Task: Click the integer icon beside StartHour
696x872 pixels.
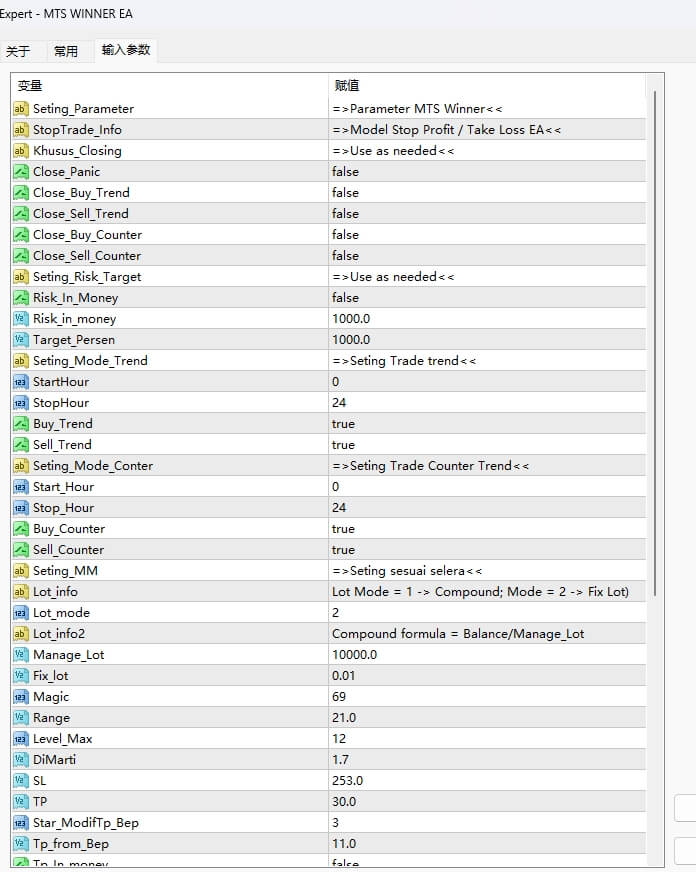Action: click(x=21, y=381)
